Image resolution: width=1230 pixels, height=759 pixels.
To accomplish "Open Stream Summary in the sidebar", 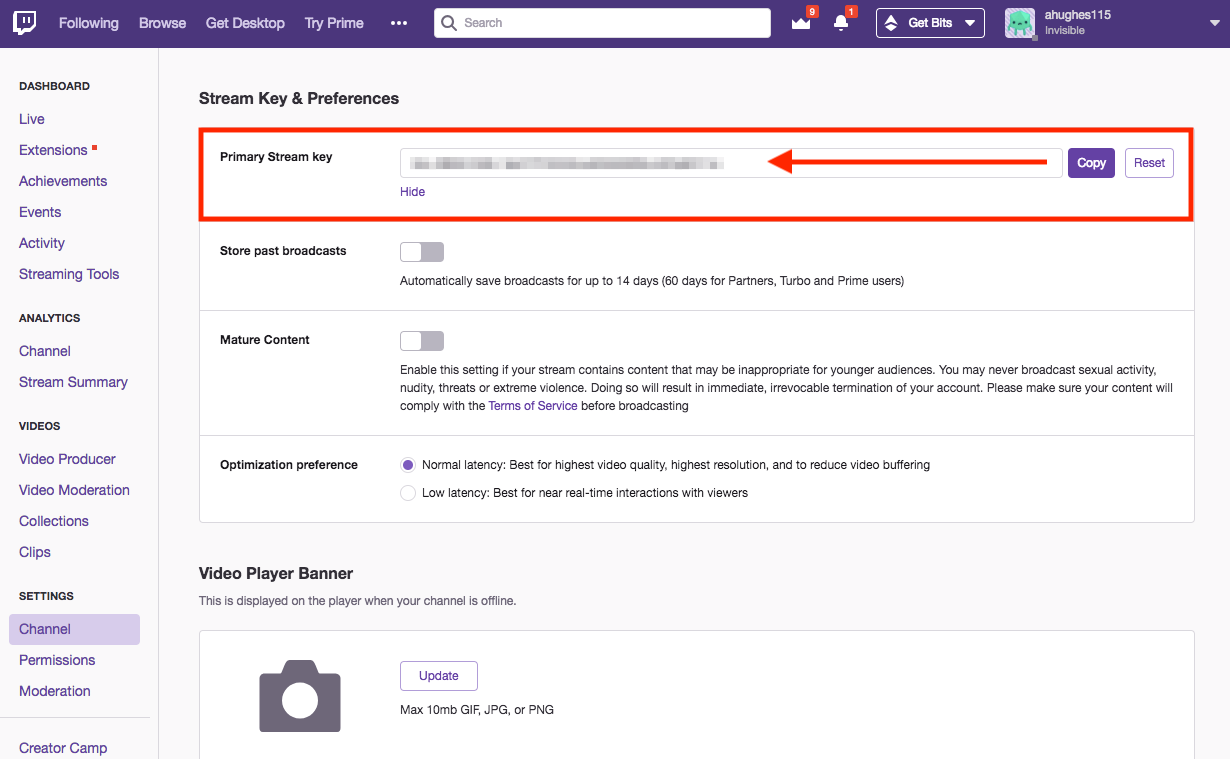I will [x=73, y=382].
